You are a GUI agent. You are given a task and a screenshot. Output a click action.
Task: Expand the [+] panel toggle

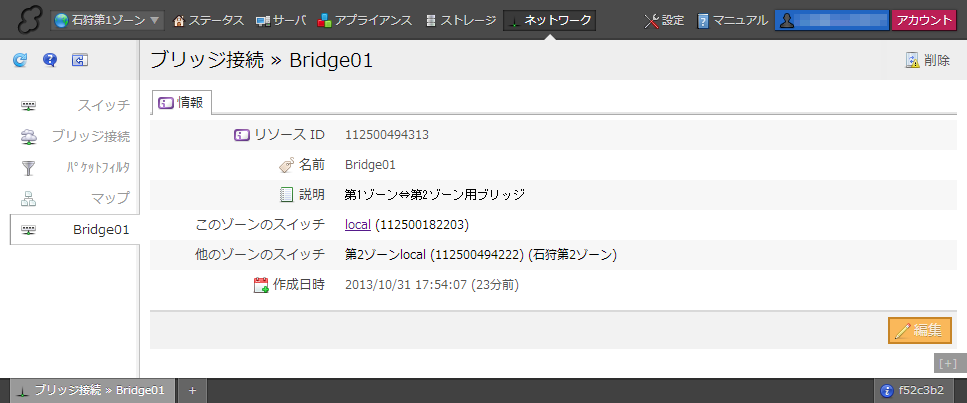(947, 363)
